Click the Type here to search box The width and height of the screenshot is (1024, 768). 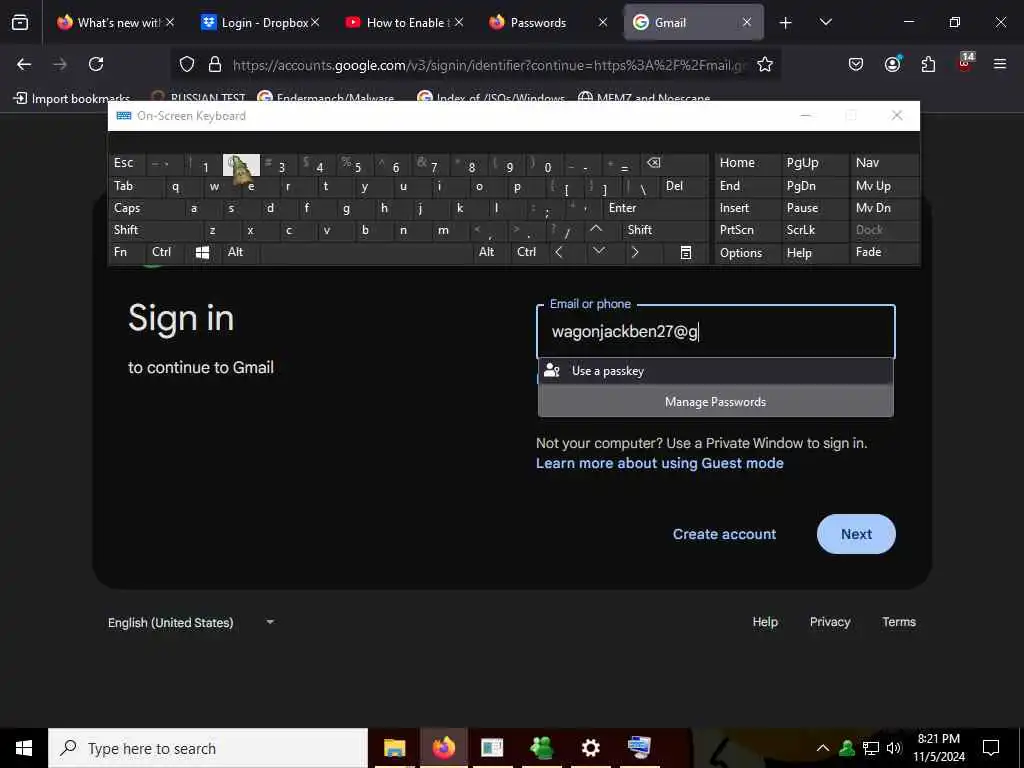tap(208, 748)
